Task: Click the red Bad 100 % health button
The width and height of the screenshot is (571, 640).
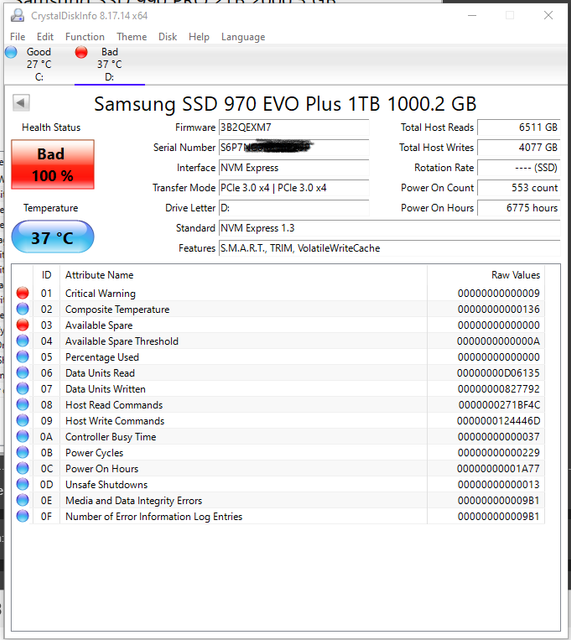Action: [53, 164]
